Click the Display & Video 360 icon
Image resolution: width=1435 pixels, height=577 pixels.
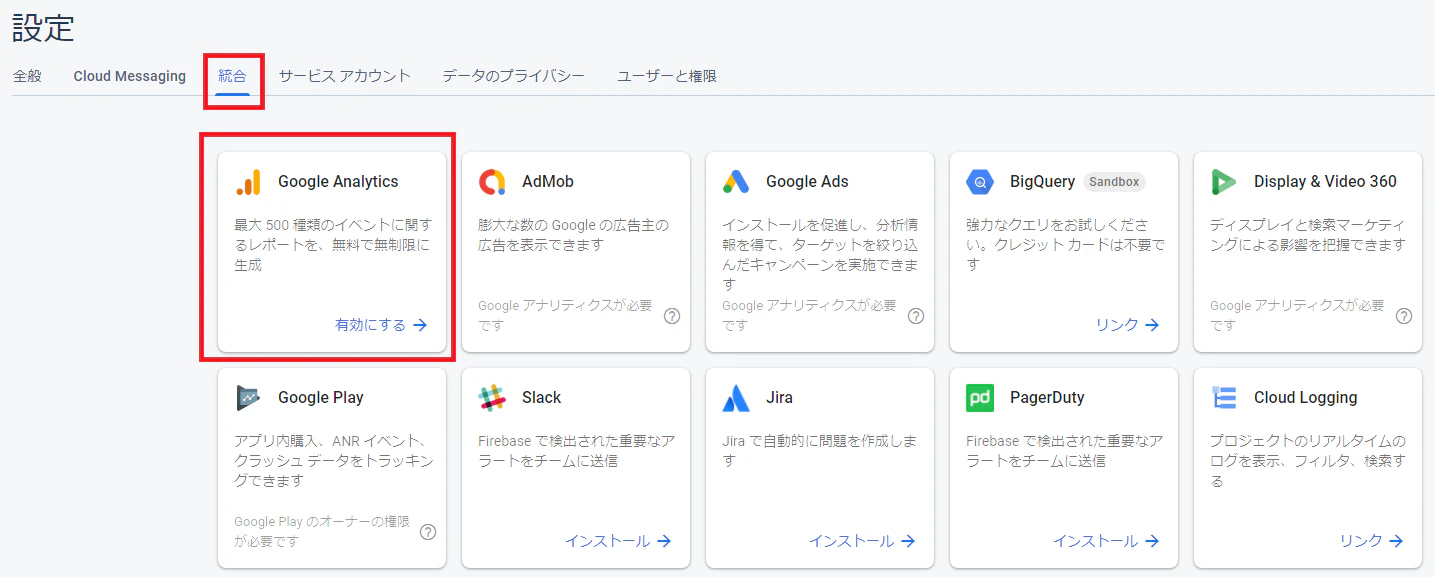(x=1224, y=182)
